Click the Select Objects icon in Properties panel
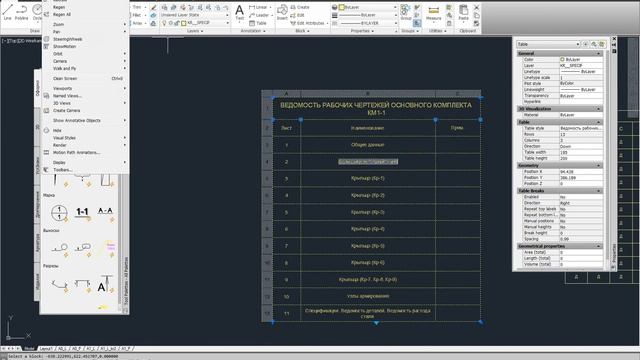 point(594,44)
